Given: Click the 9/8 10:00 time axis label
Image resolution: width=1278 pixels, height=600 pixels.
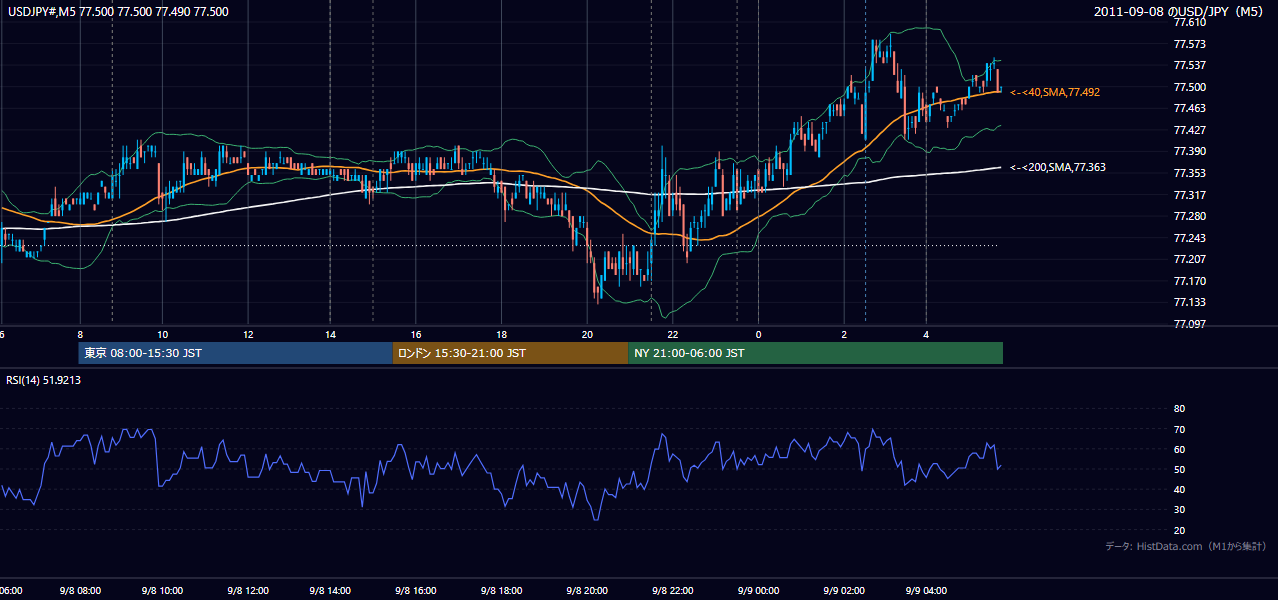Looking at the screenshot, I should coord(161,591).
